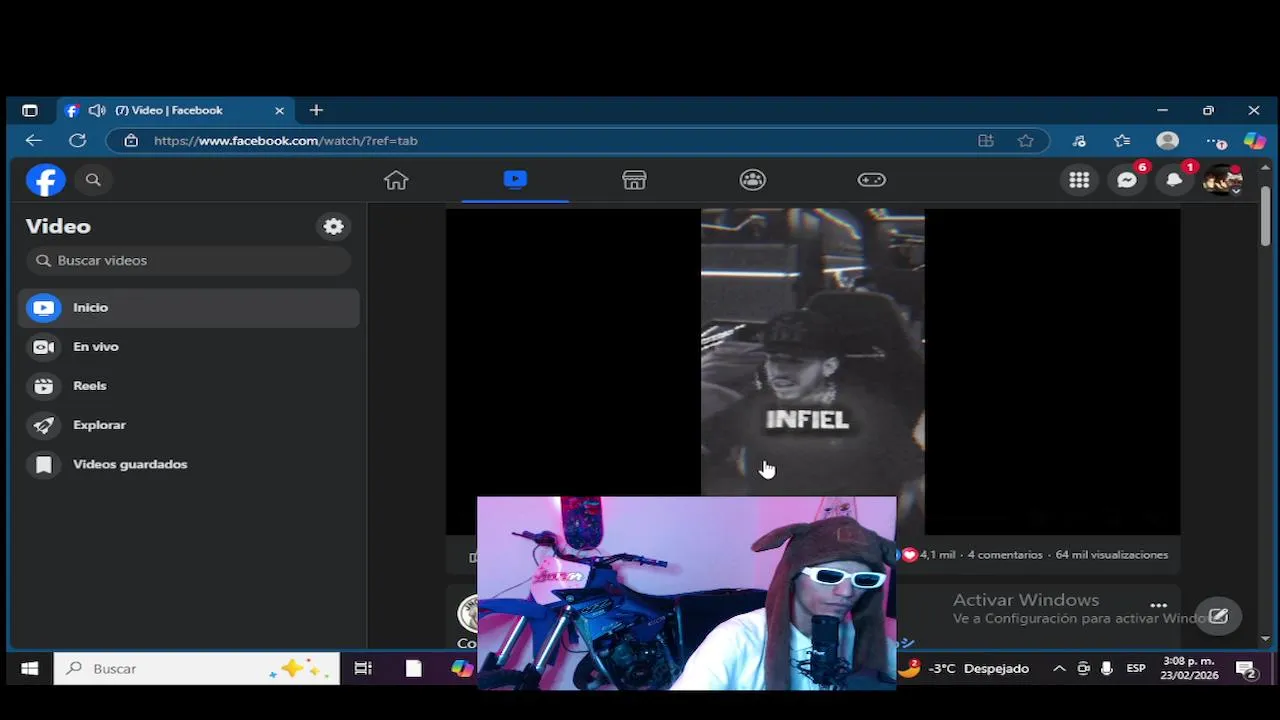Click the scrollbar down arrow

pyautogui.click(x=1265, y=638)
